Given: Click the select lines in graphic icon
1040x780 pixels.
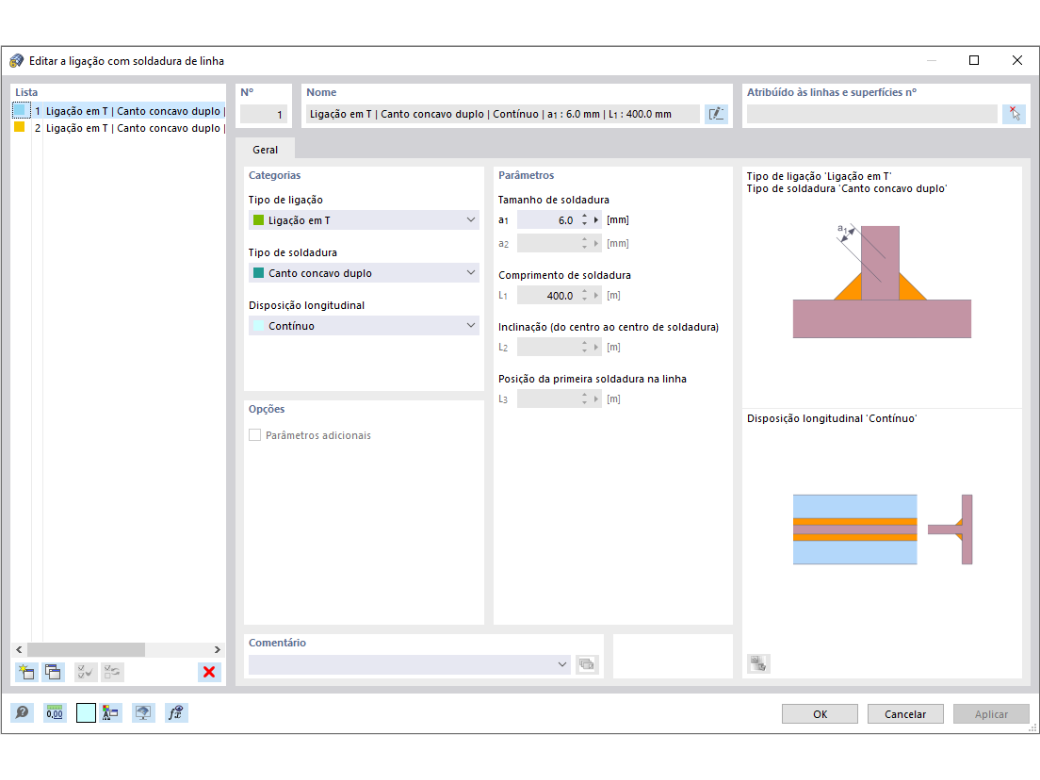Looking at the screenshot, I should pos(1015,114).
